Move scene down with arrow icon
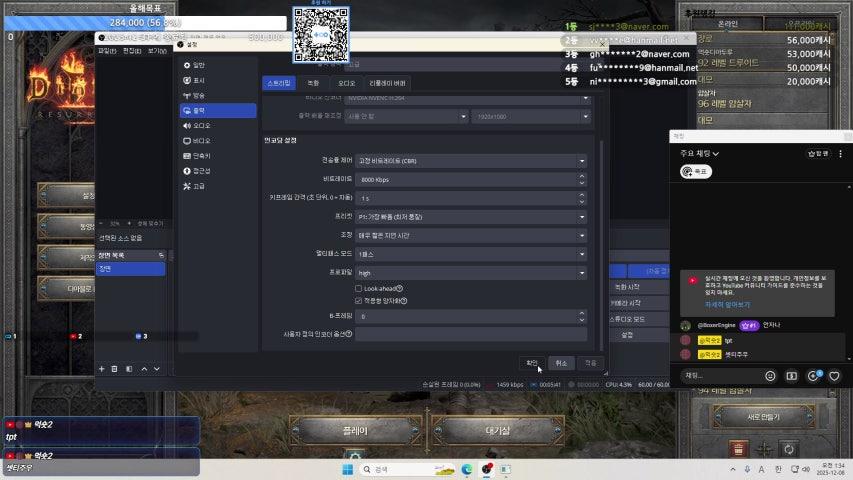 click(157, 369)
